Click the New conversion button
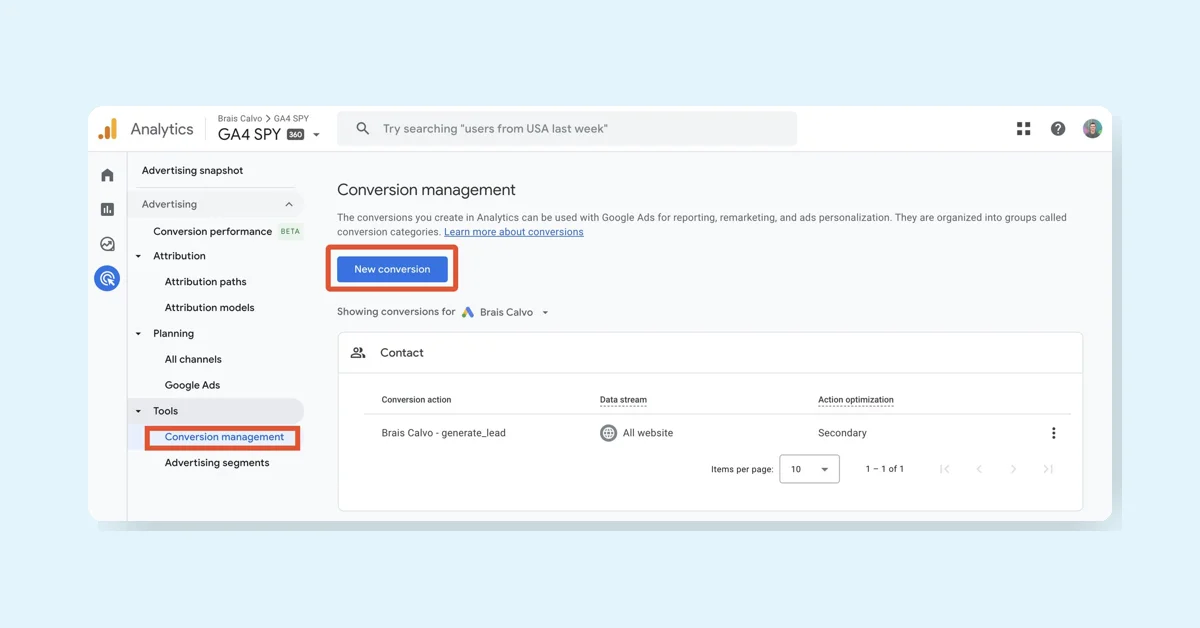The image size is (1200, 628). click(392, 269)
